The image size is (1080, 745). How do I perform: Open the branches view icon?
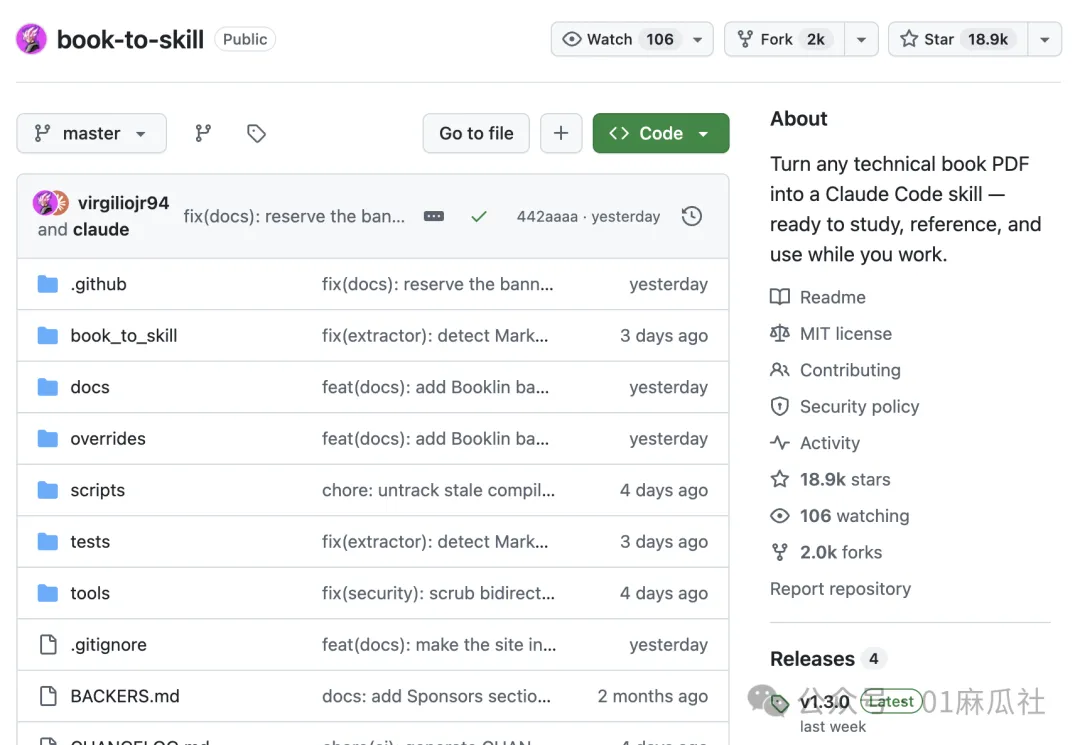(202, 133)
